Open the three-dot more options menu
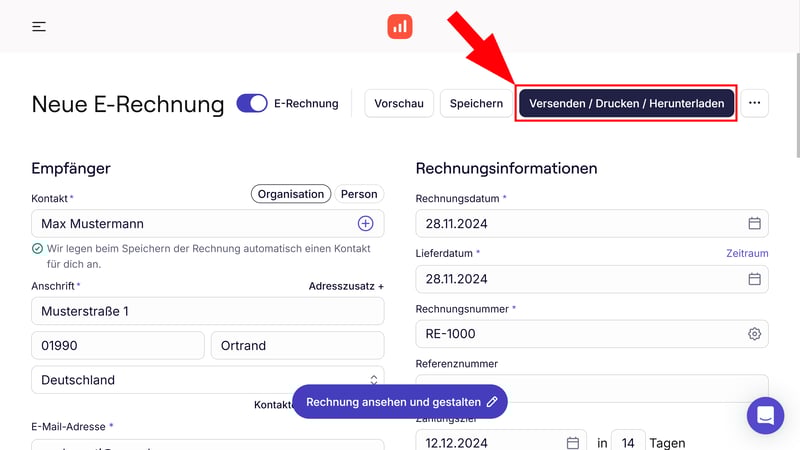 [755, 103]
